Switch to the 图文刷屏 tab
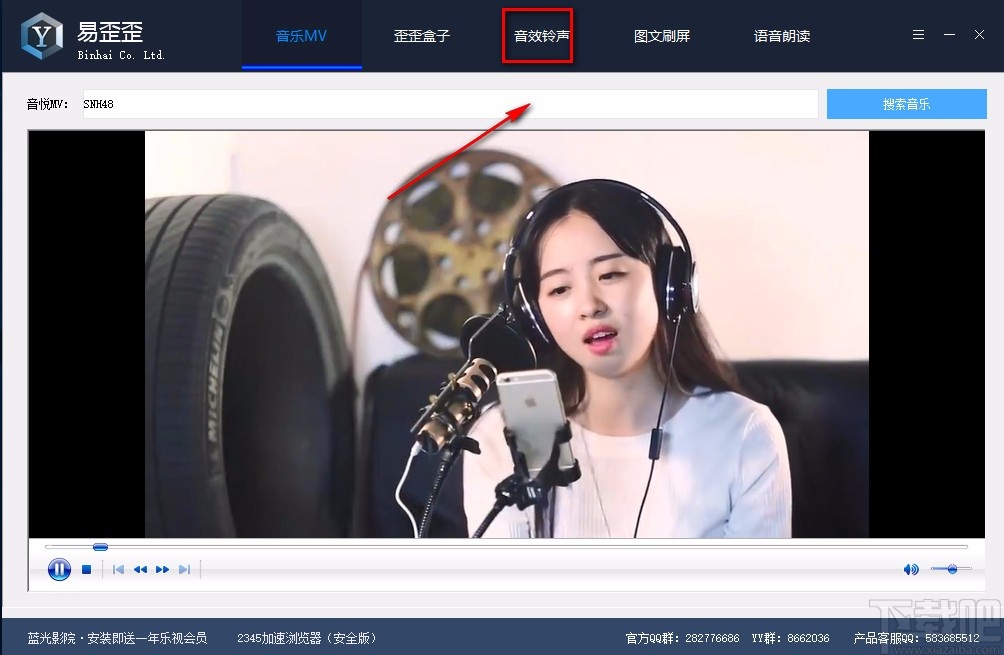Viewport: 1004px width, 655px height. coord(662,35)
